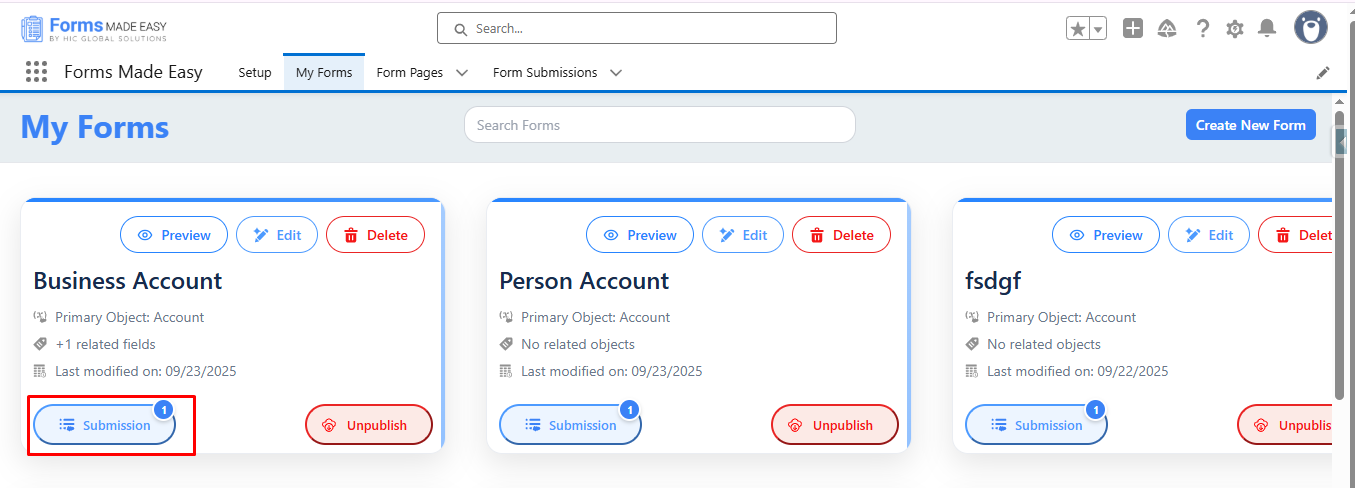Click the vertical page scrollbar
The width and height of the screenshot is (1355, 488).
[x=1339, y=250]
